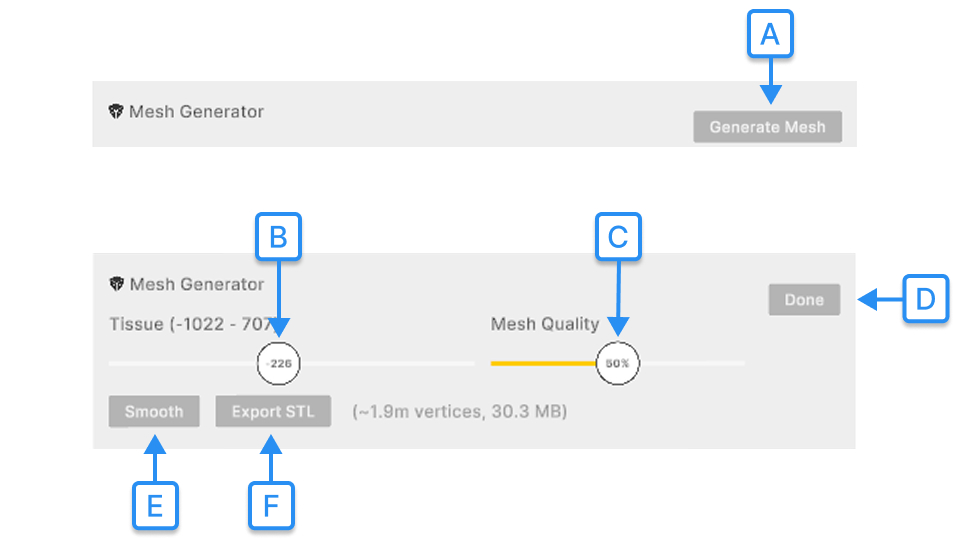Click Mesh Generator icon in lower panel
The height and width of the screenshot is (539, 954).
[116, 285]
